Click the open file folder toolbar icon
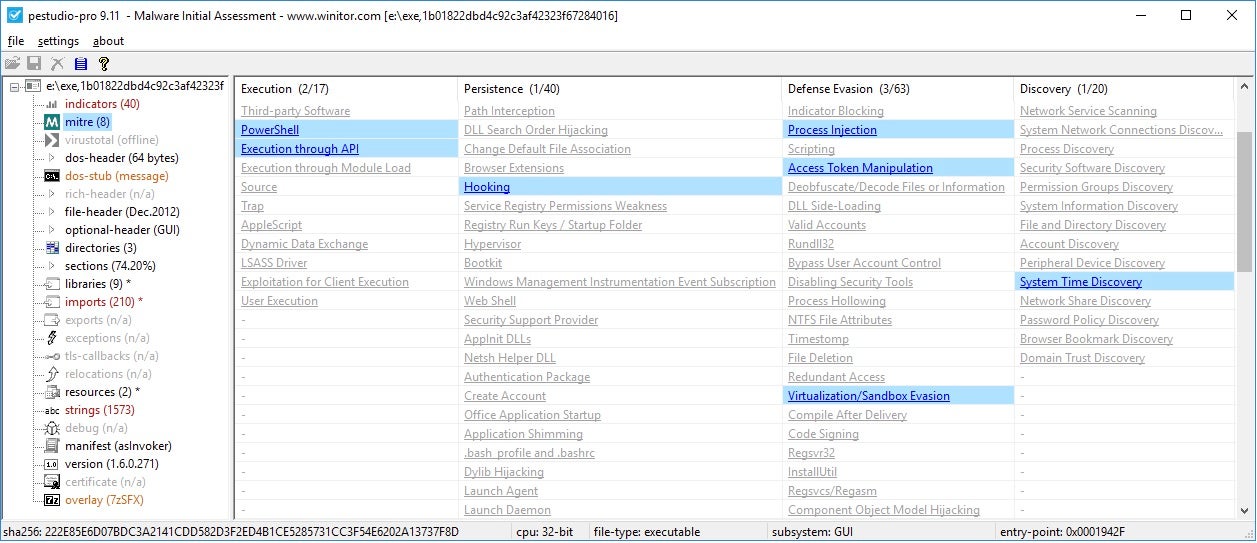 pyautogui.click(x=12, y=64)
